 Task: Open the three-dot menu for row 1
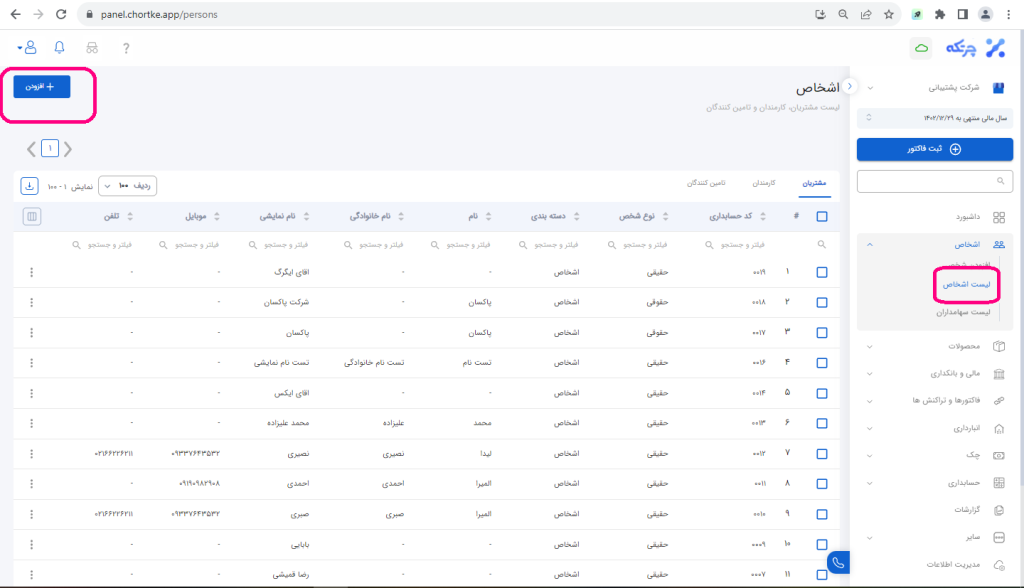coord(31,272)
